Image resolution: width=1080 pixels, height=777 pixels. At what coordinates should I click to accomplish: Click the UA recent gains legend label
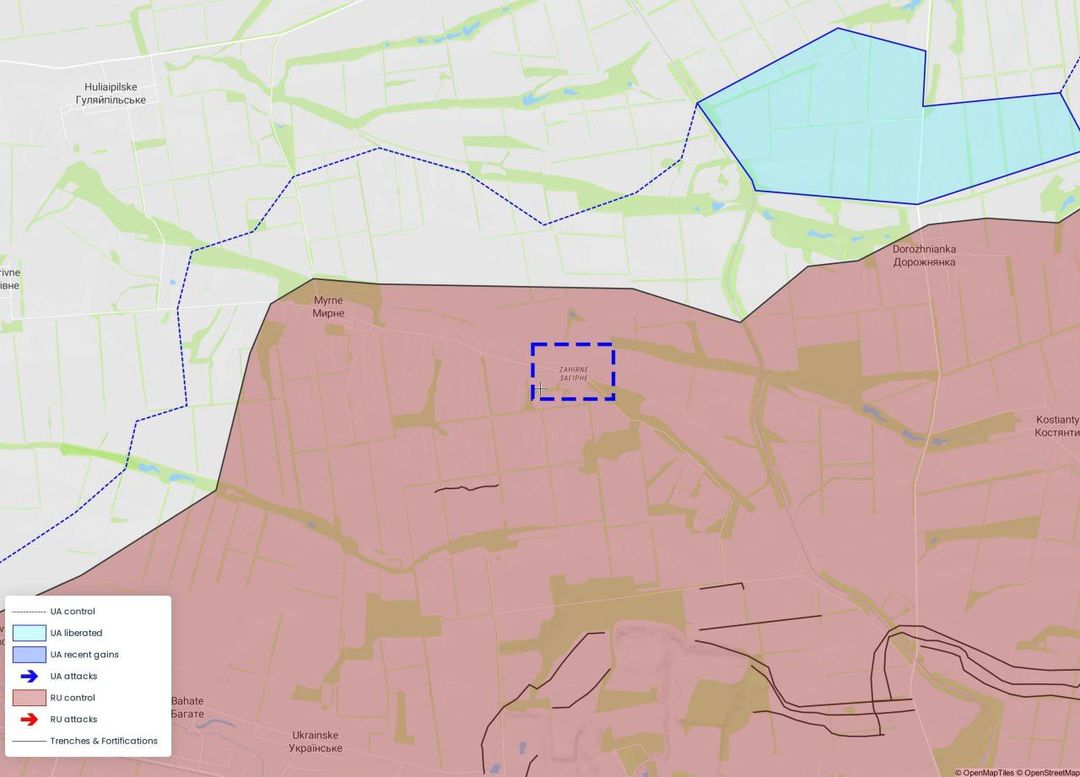click(x=85, y=654)
